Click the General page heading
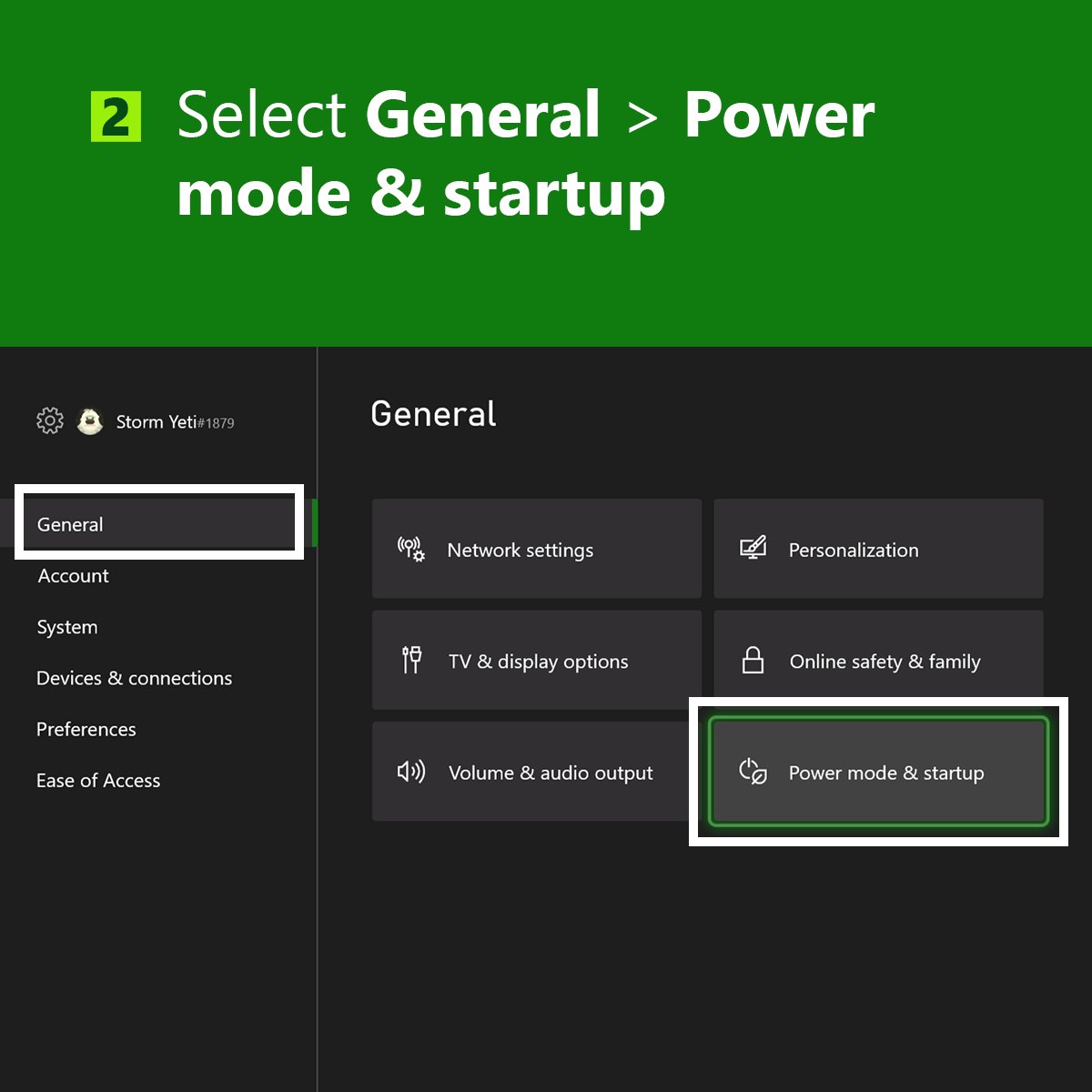This screenshot has width=1092, height=1092. (x=433, y=414)
